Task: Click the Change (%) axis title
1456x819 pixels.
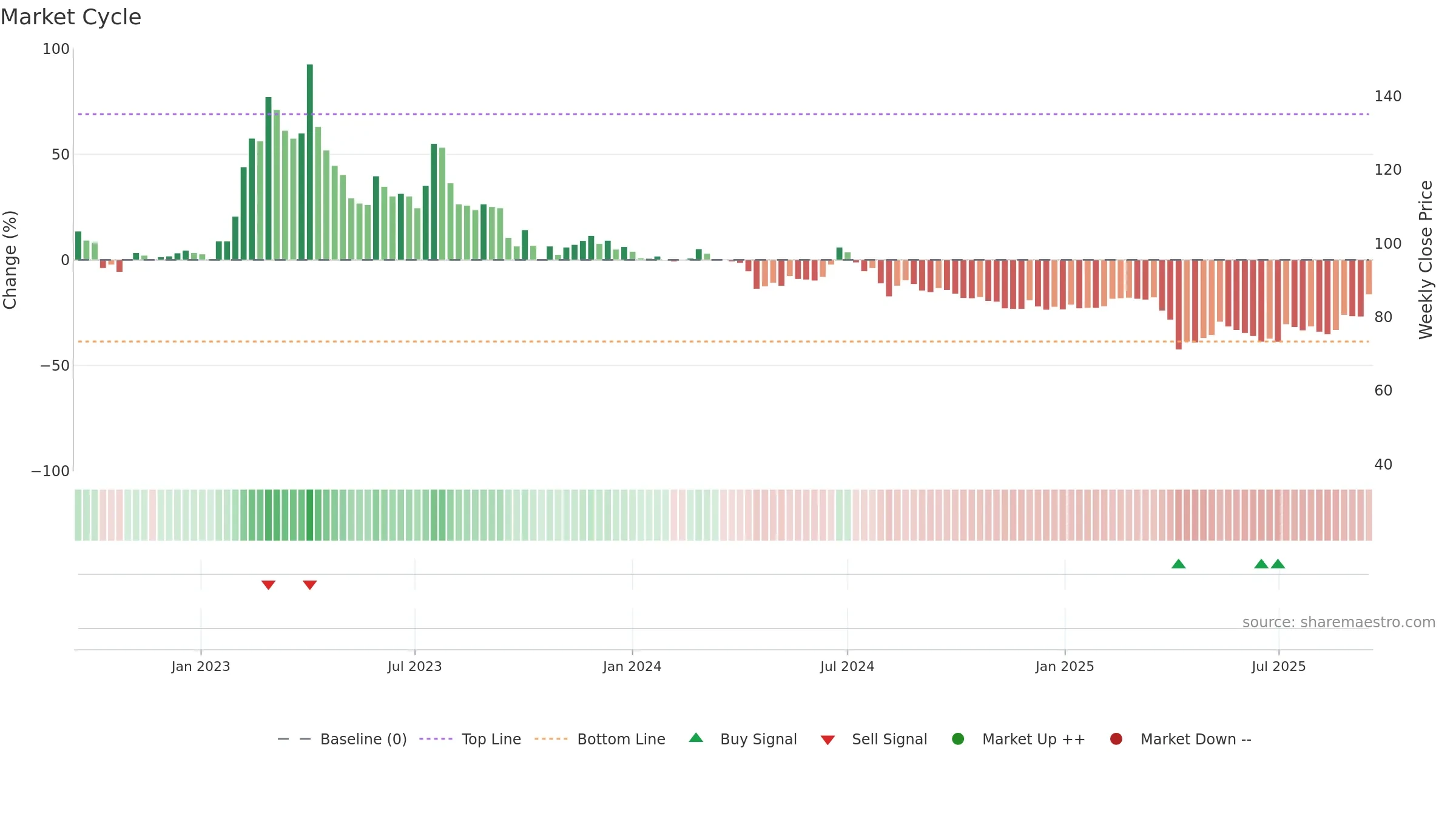Action: coord(10,260)
